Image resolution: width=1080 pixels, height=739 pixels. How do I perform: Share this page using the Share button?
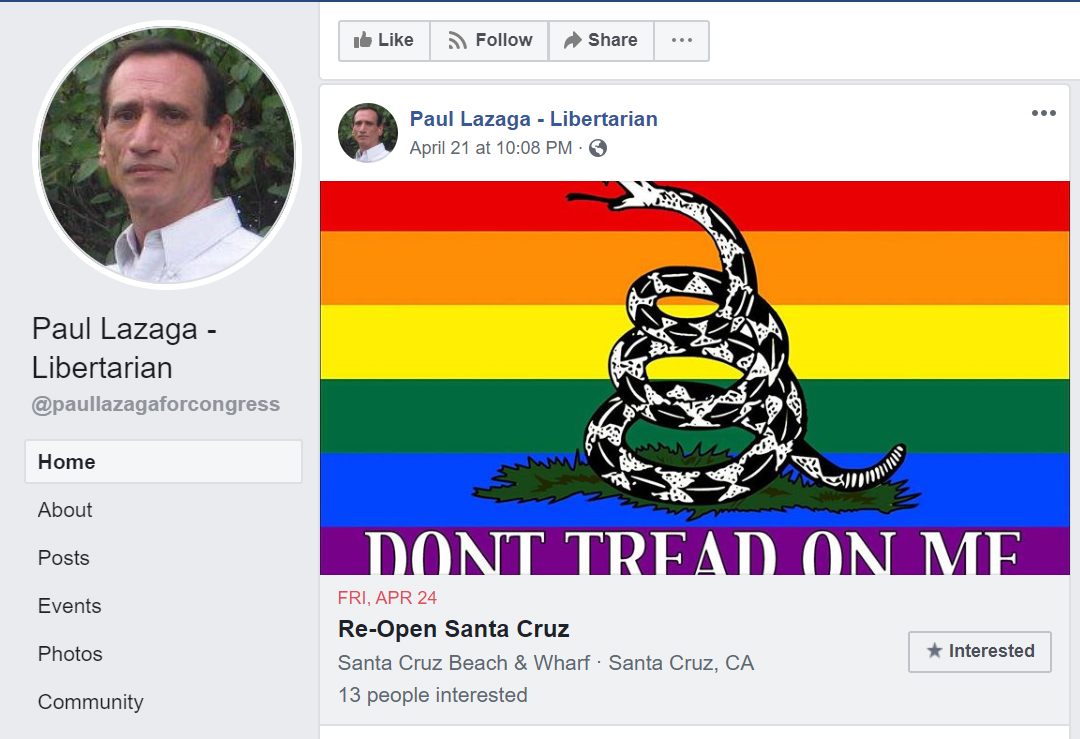(x=601, y=41)
